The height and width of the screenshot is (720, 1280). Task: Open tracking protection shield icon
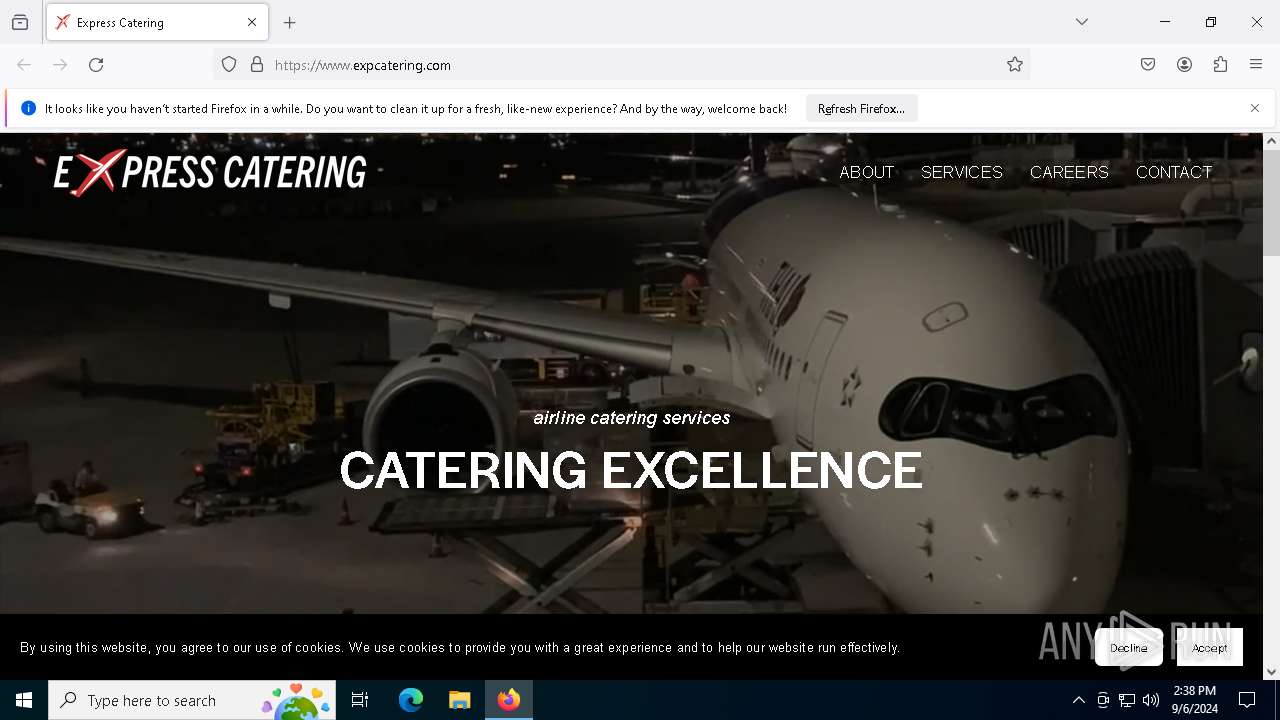pos(229,65)
